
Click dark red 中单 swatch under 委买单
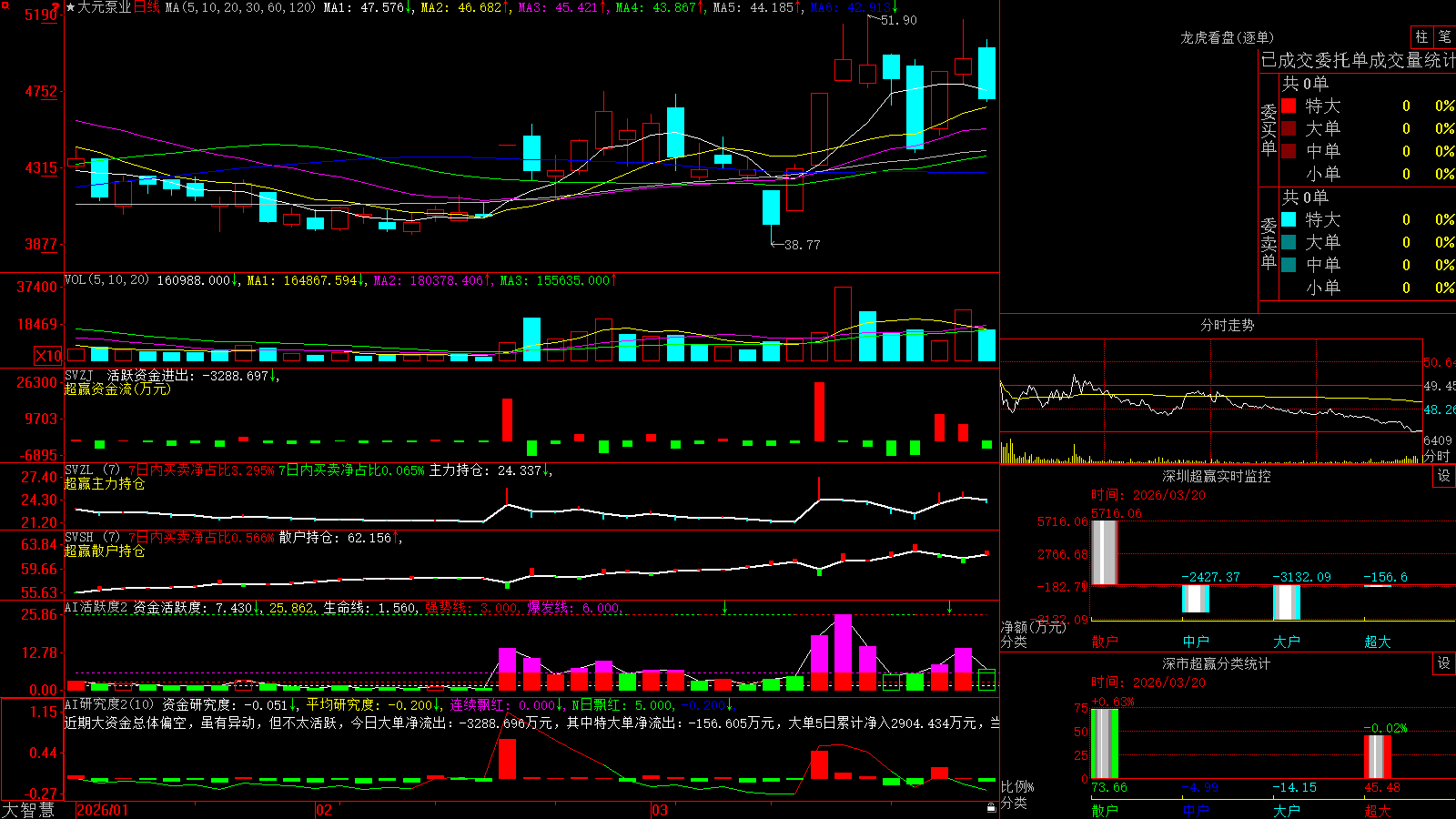1289,151
